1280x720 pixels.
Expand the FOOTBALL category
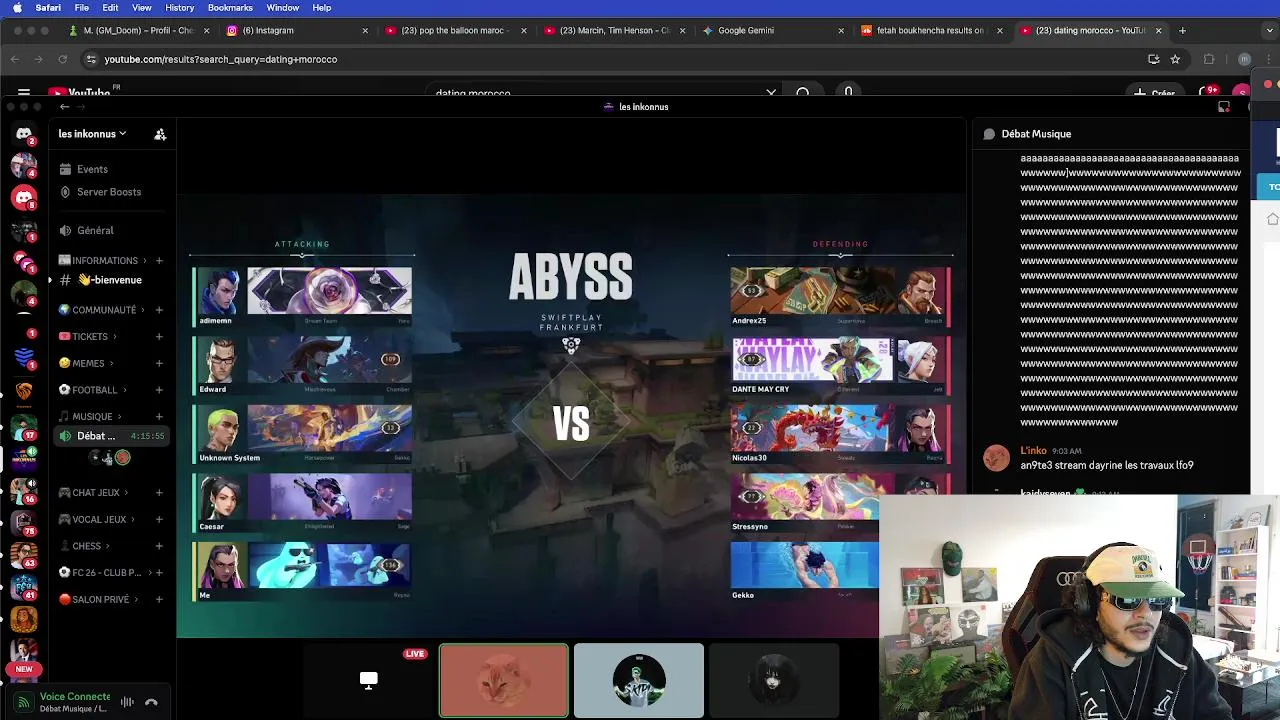pos(93,390)
